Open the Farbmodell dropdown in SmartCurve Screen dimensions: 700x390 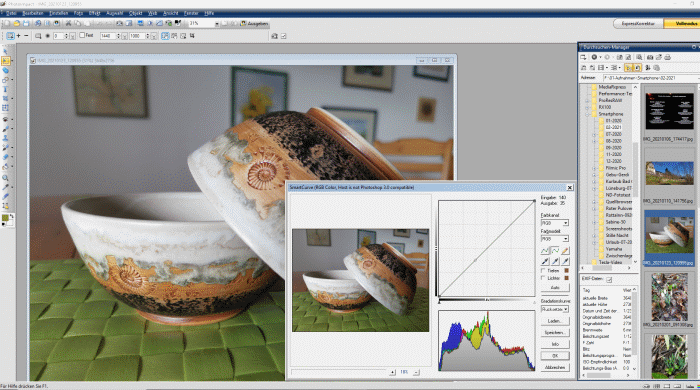566,239
